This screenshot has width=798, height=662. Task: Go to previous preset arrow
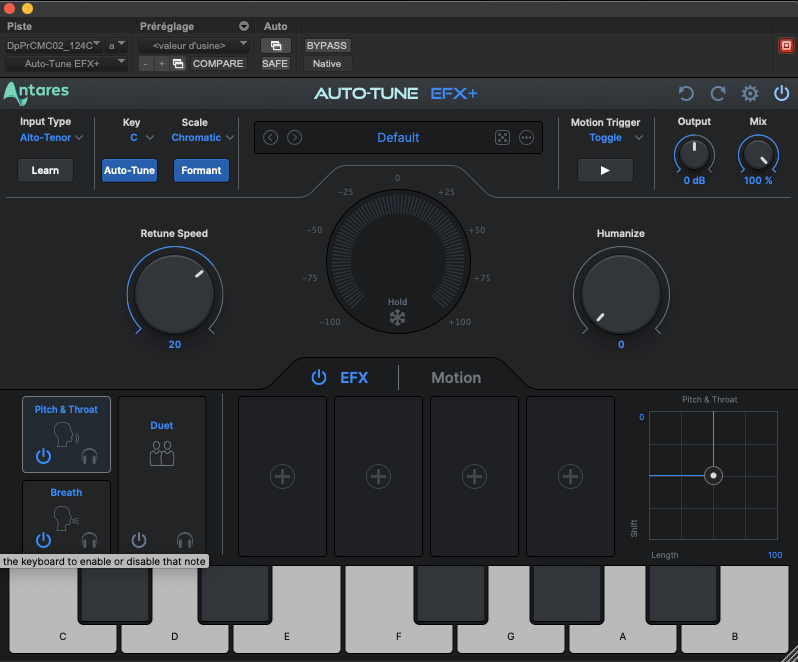[x=270, y=137]
